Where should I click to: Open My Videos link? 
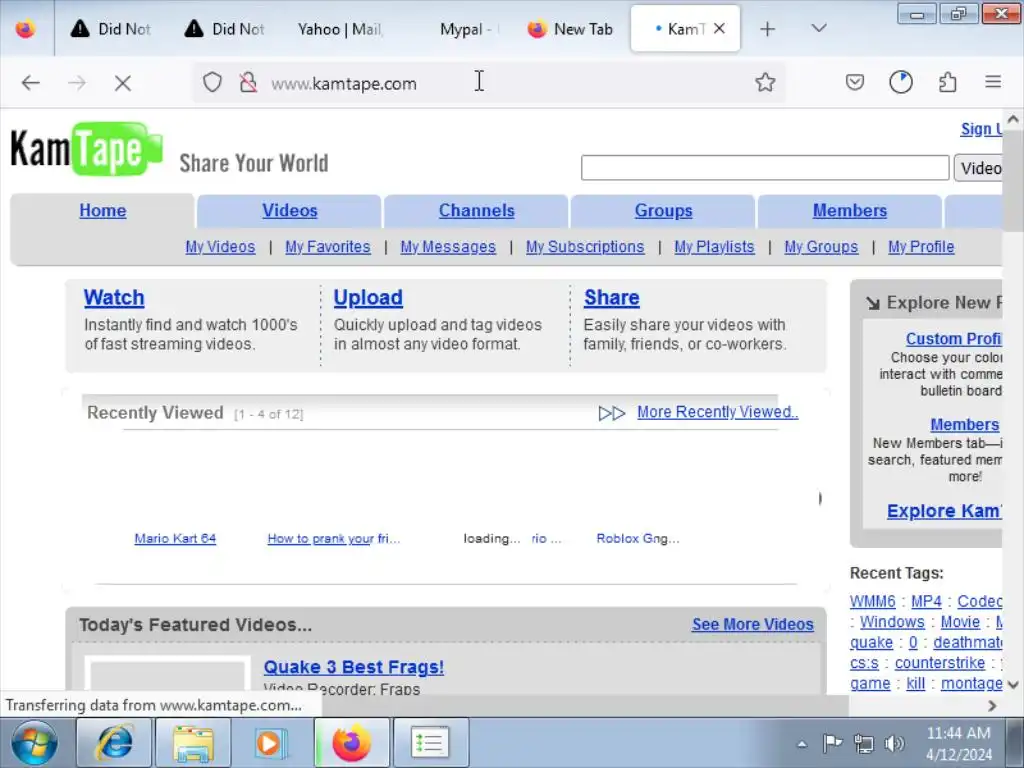coord(220,247)
